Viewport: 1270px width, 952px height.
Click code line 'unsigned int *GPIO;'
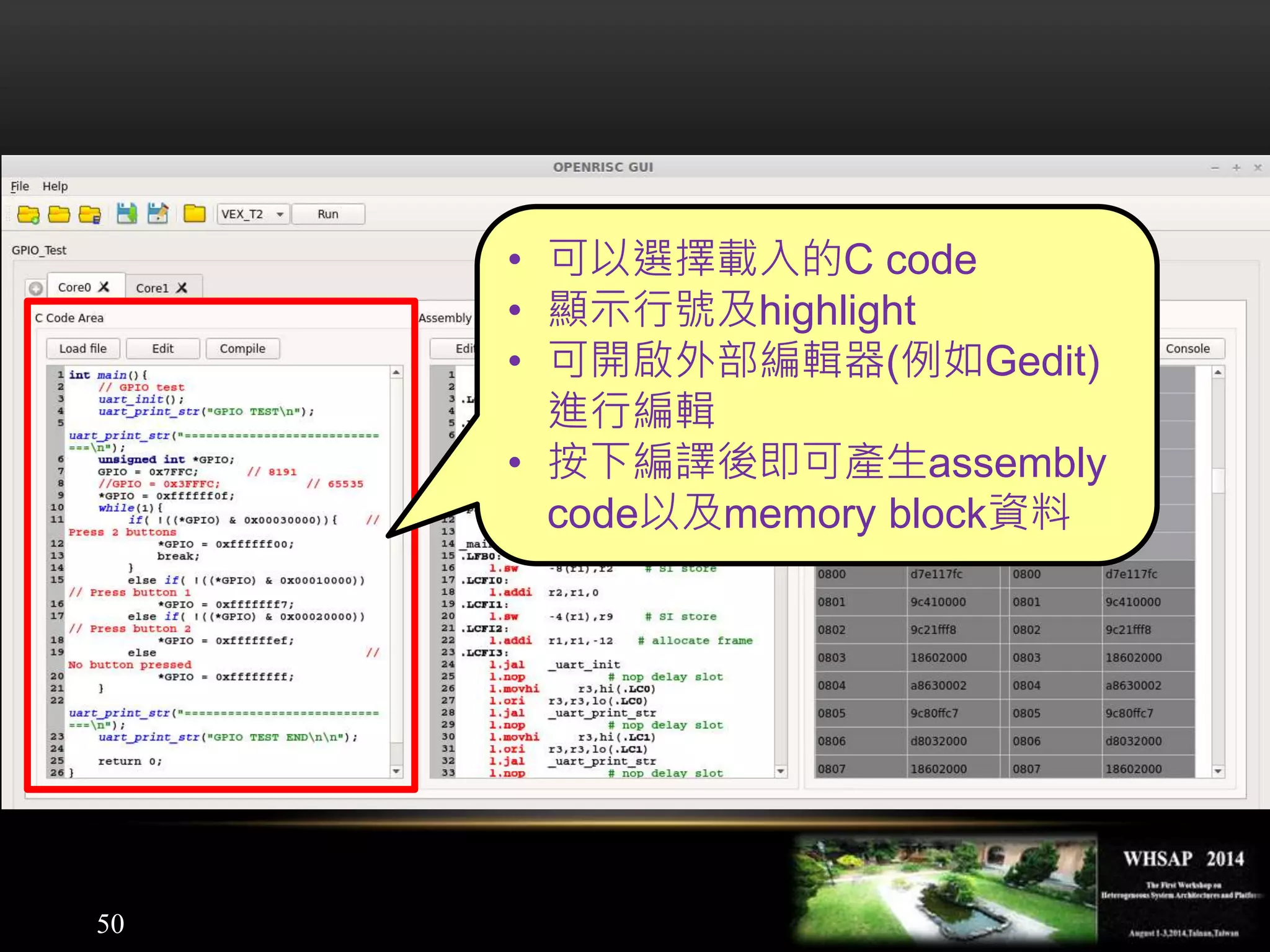point(166,459)
